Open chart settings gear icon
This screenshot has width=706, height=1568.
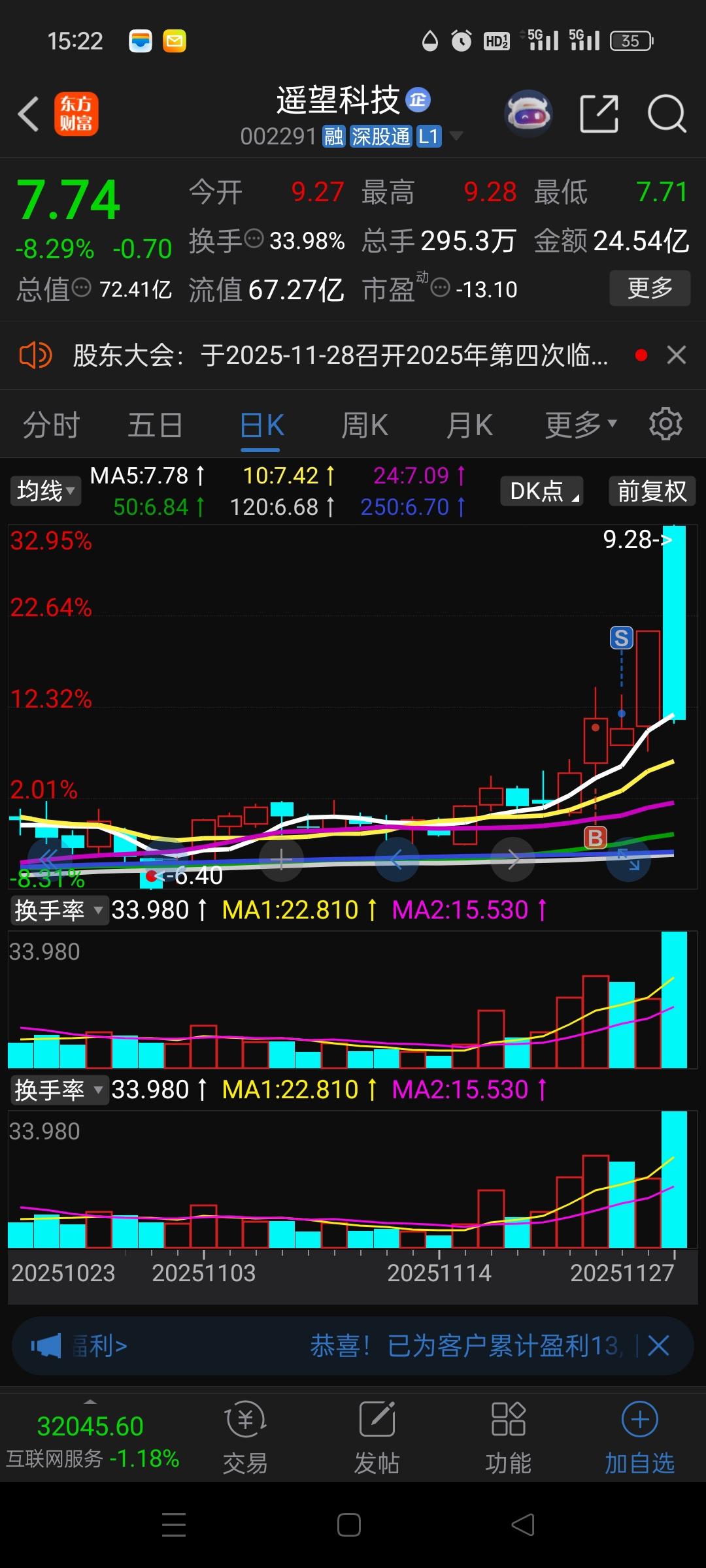(665, 424)
